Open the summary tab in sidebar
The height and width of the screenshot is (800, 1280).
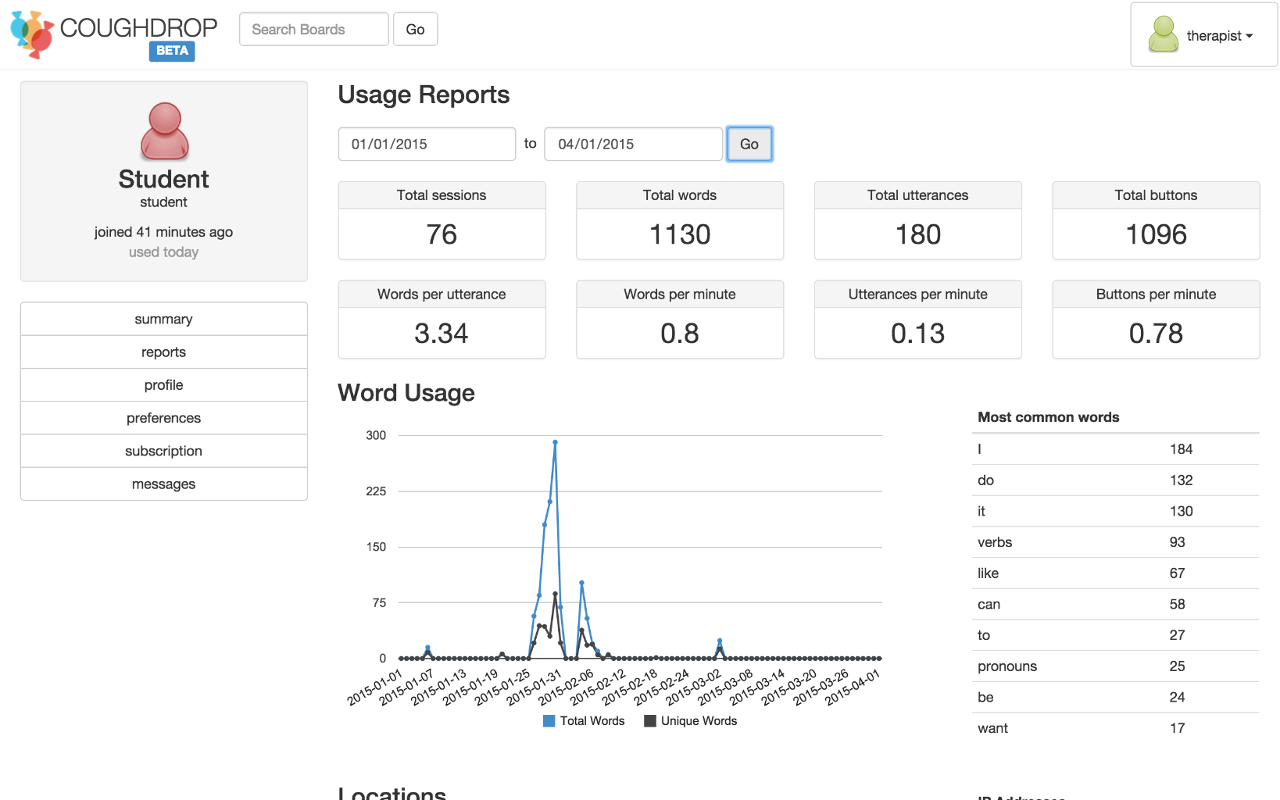164,319
